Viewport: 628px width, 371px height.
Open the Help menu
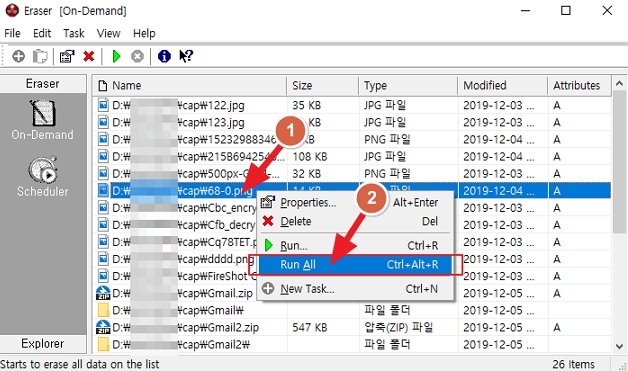pos(144,33)
